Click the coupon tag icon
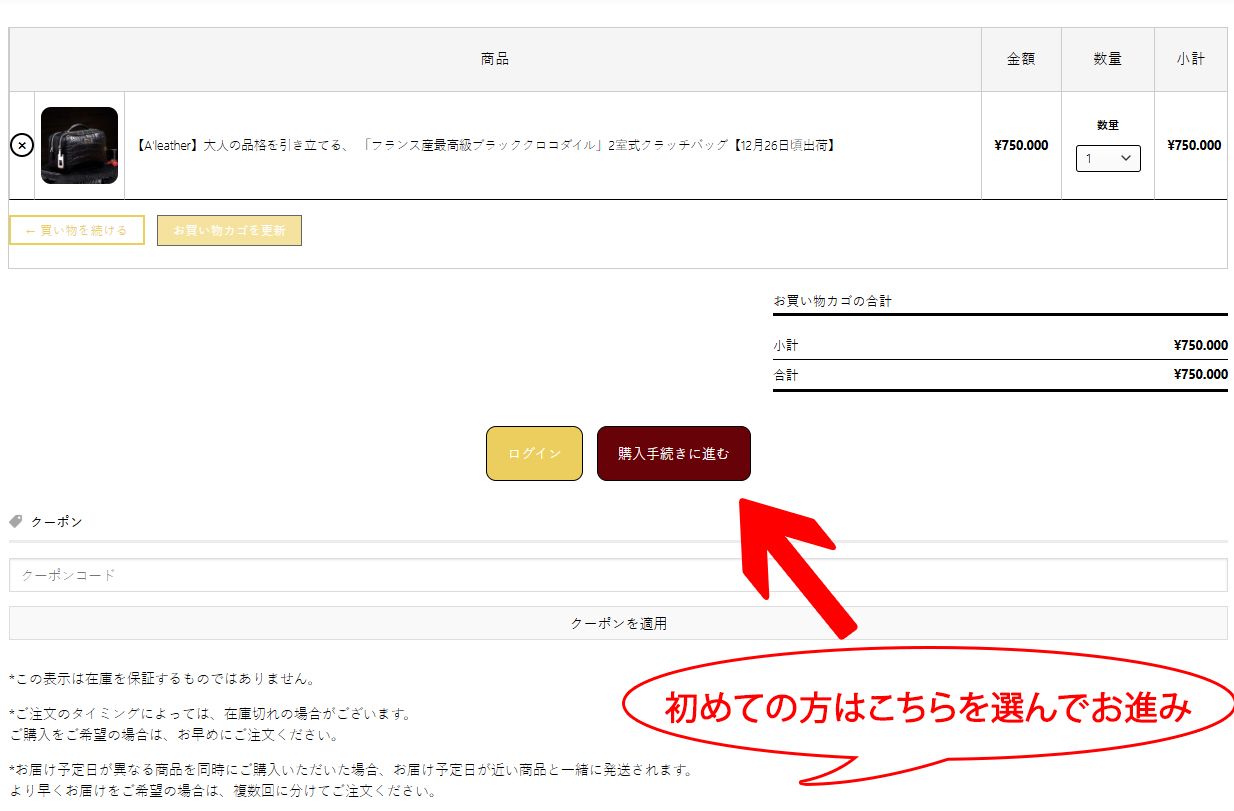The height and width of the screenshot is (811, 1234). pos(16,522)
